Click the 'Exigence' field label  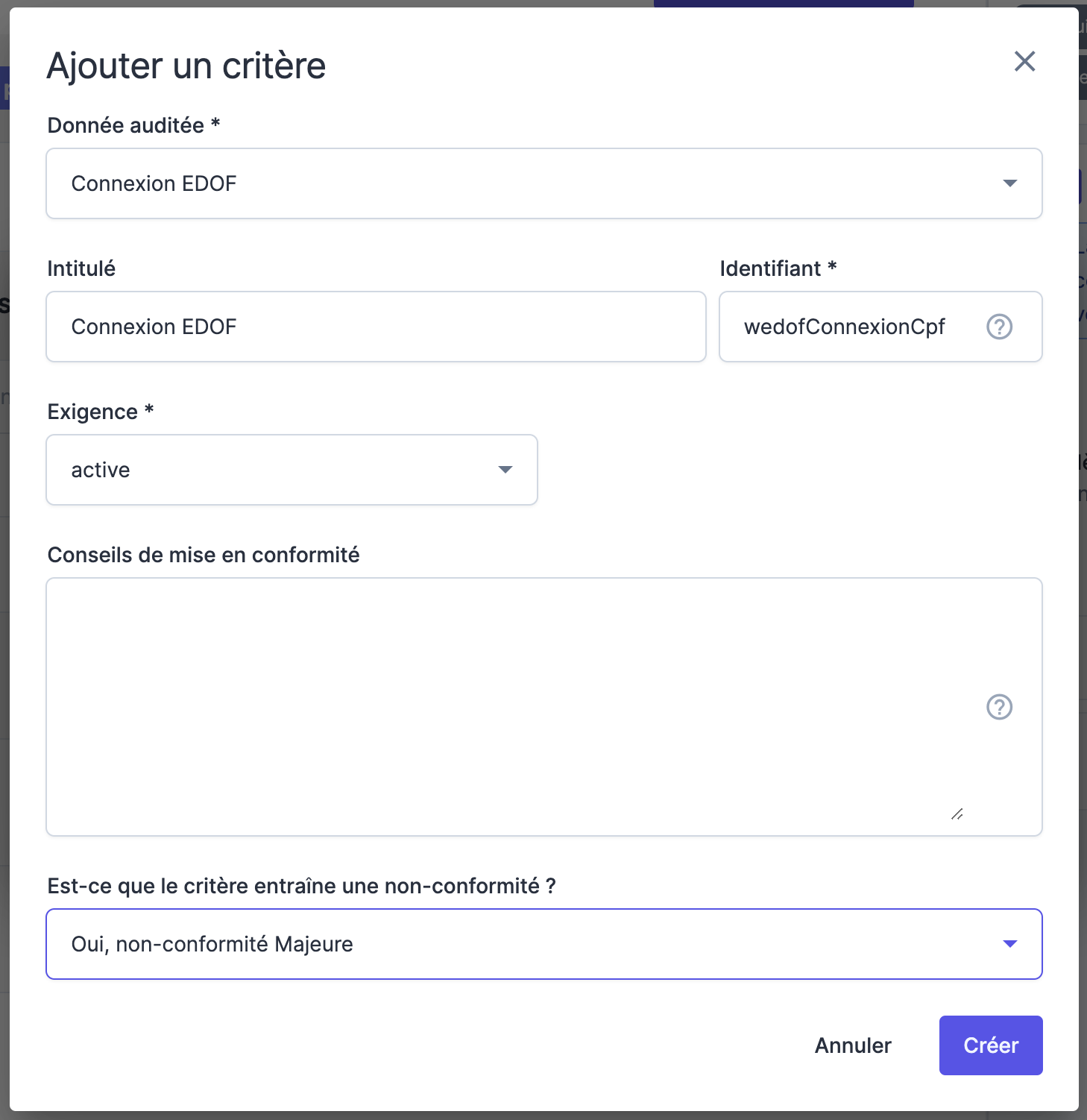[x=92, y=412]
